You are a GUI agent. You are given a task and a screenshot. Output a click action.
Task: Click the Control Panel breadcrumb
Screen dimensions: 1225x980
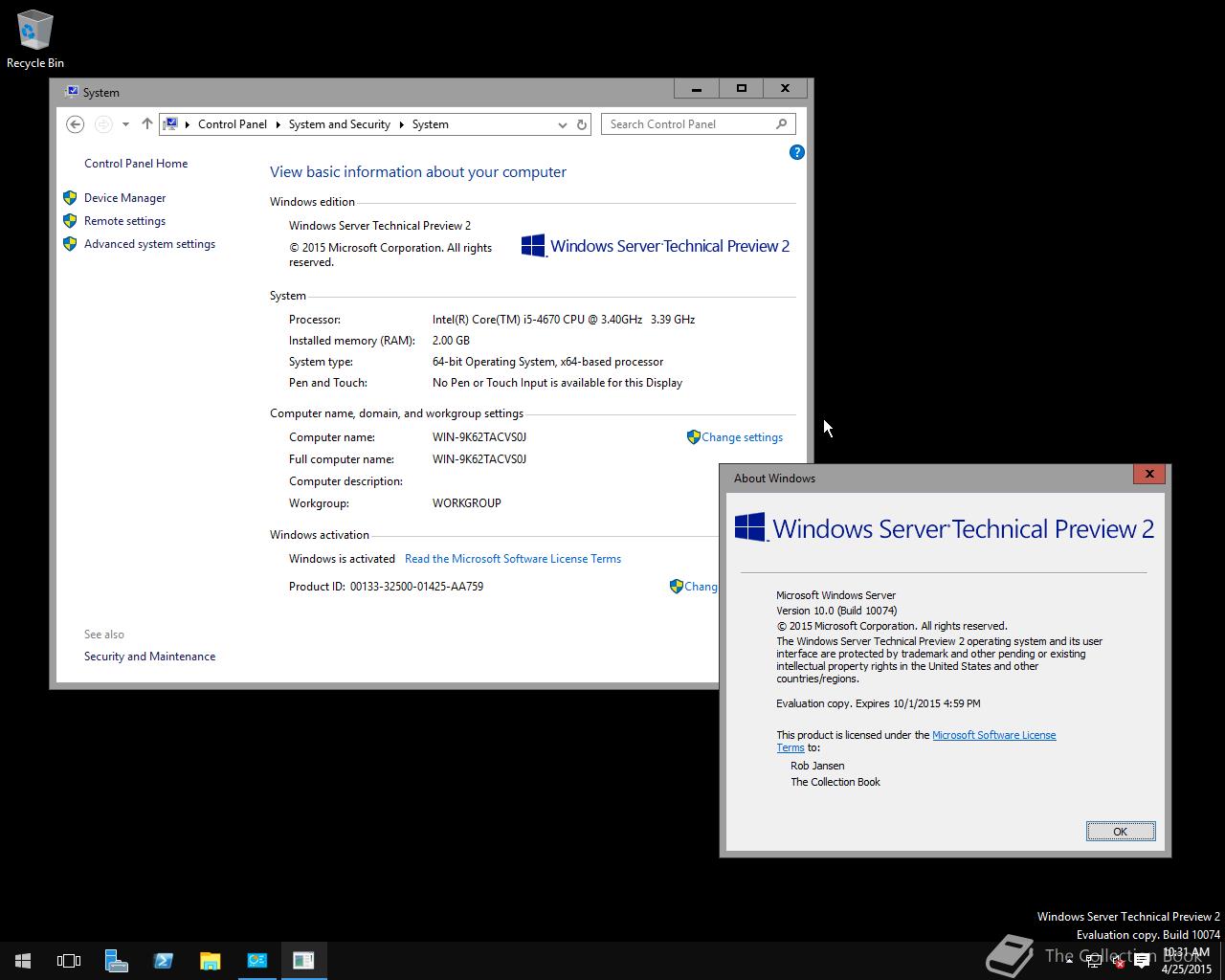(x=233, y=124)
